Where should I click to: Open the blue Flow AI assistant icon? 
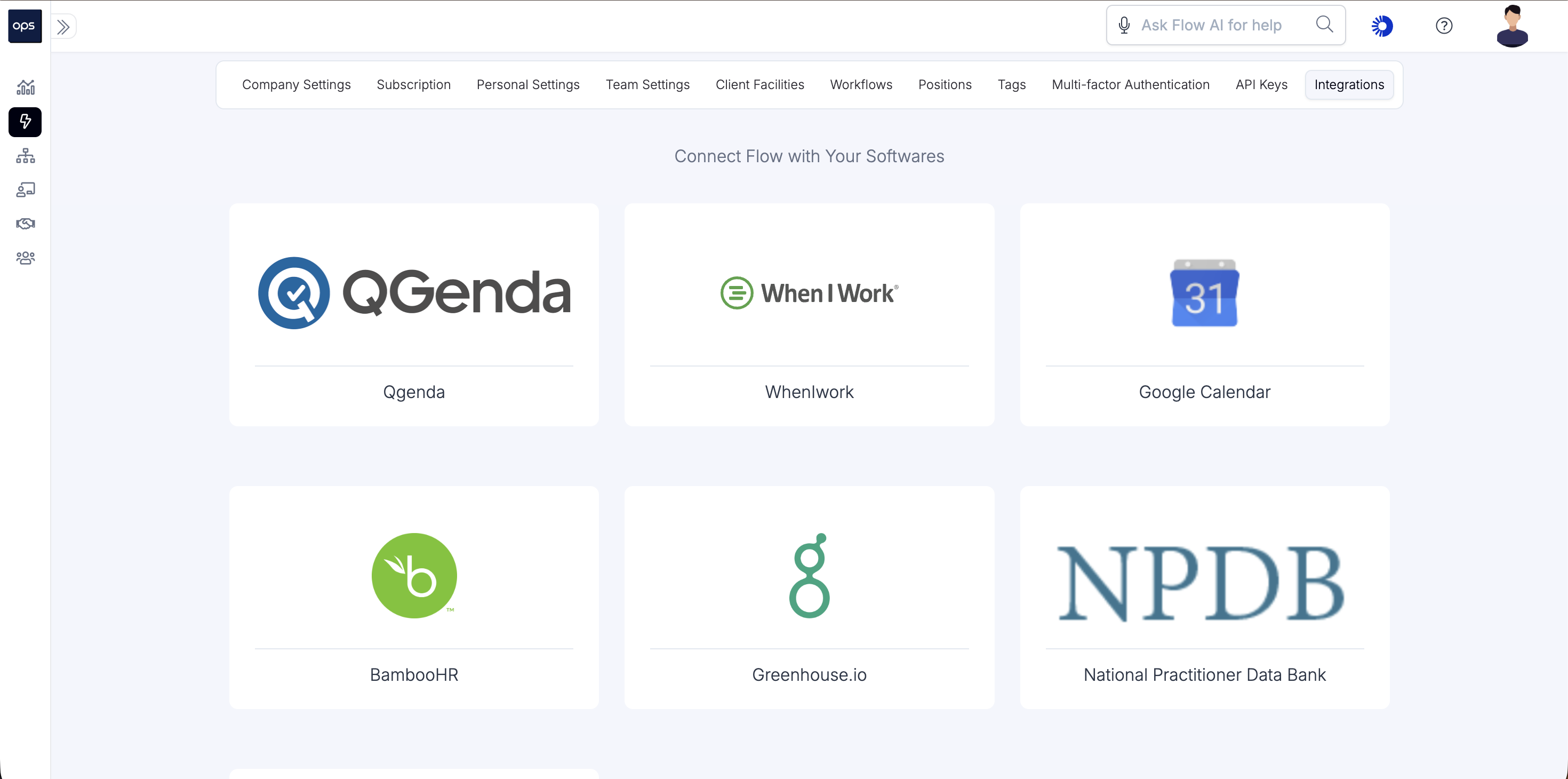[x=1382, y=26]
